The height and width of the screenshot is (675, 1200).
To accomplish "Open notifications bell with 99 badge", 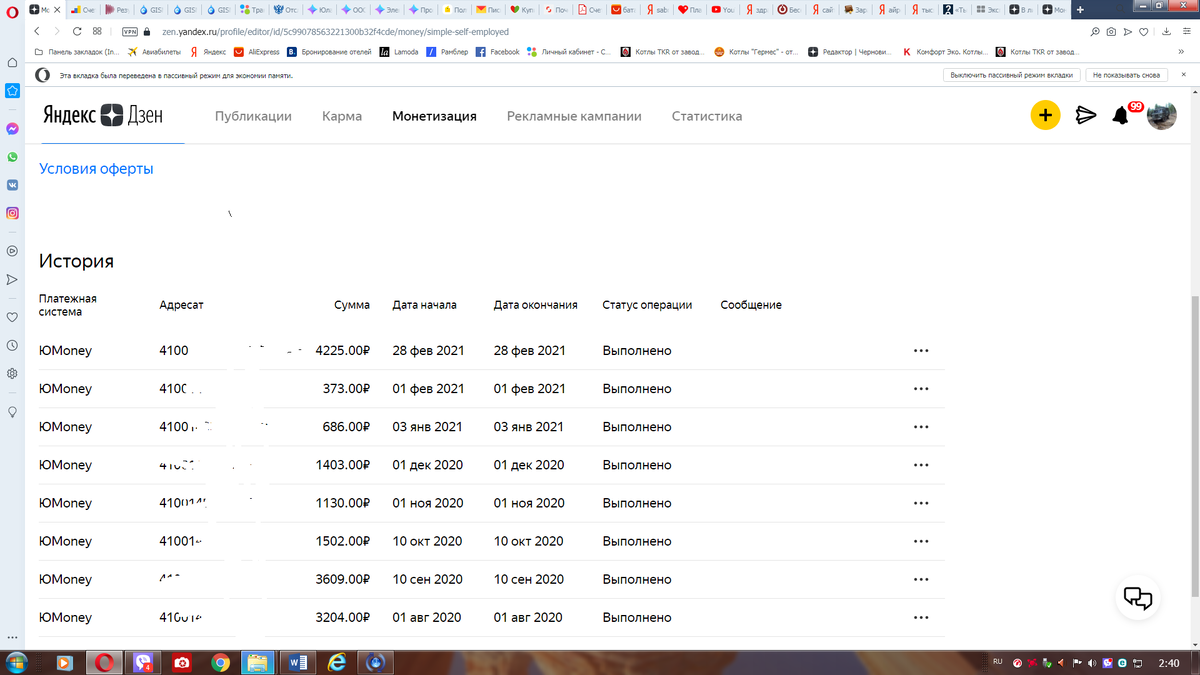I will click(1121, 116).
